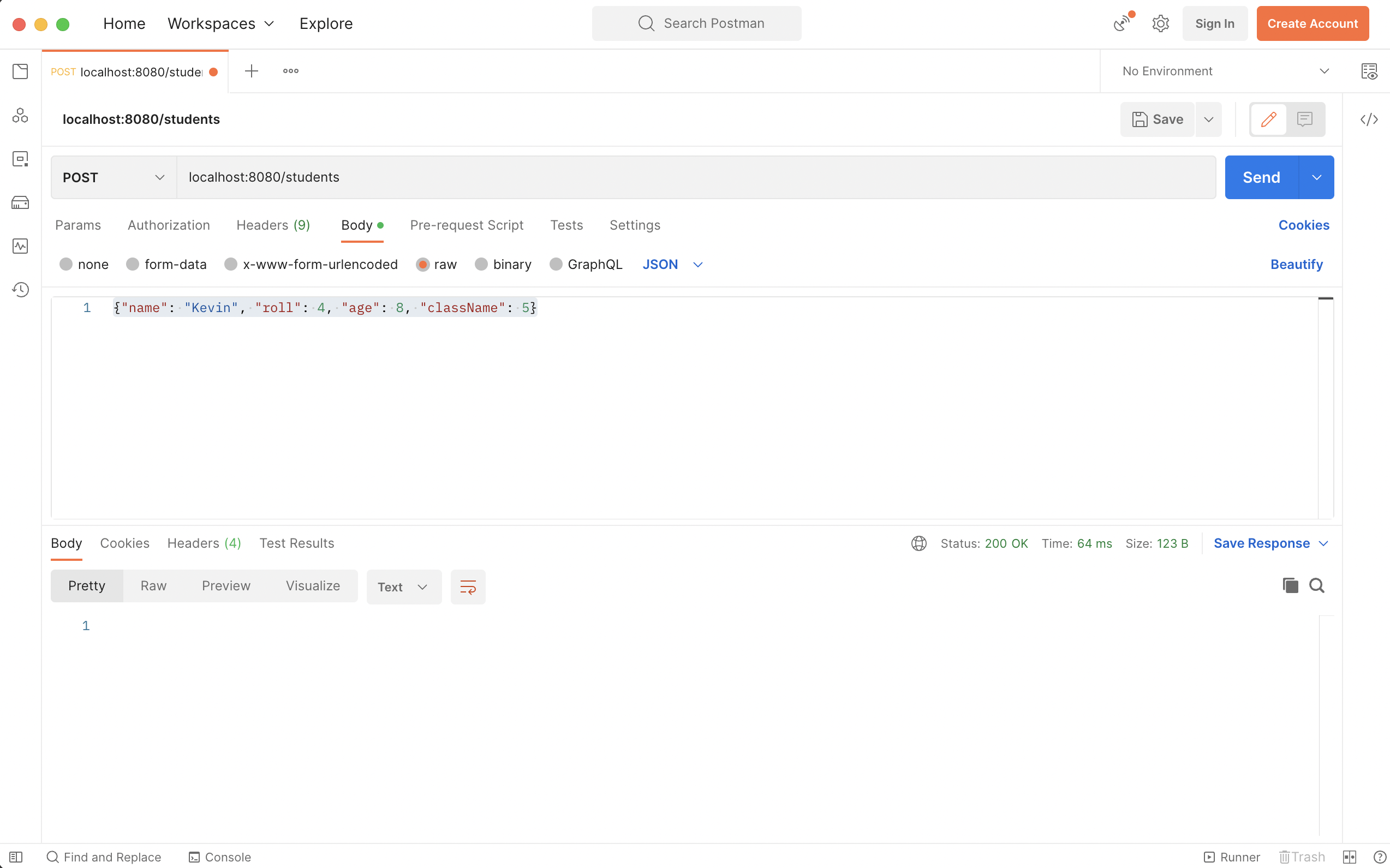This screenshot has height=868, width=1390.
Task: Copy the response body
Action: 1290,585
